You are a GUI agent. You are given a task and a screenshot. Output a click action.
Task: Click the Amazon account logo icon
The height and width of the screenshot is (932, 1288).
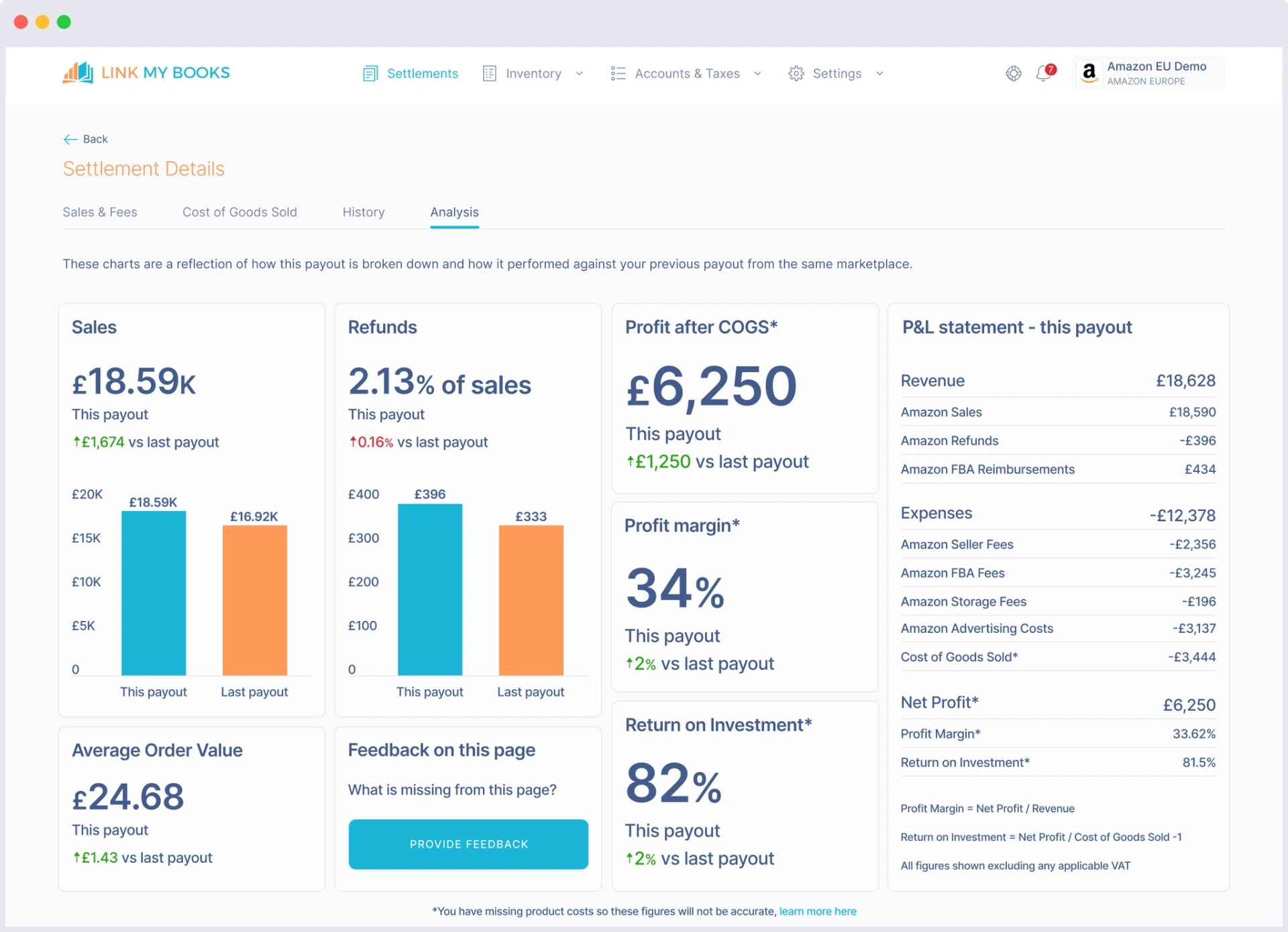pyautogui.click(x=1089, y=72)
